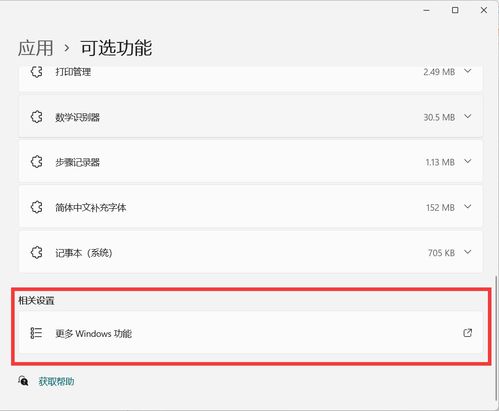Open 更多 Windows 功能
Screen dimensions: 499x411
click(251, 333)
